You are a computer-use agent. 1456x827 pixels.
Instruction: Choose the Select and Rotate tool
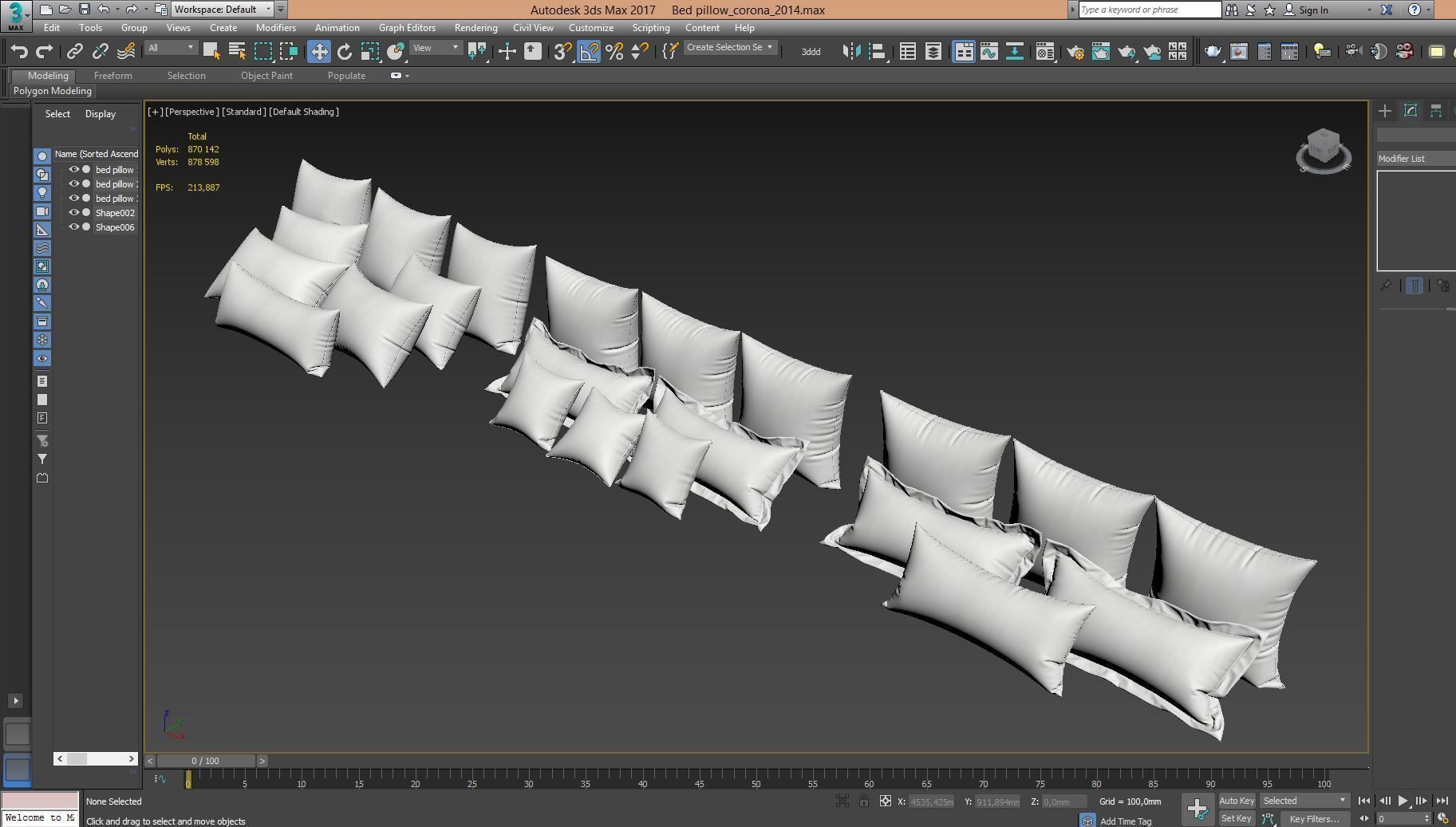[345, 52]
